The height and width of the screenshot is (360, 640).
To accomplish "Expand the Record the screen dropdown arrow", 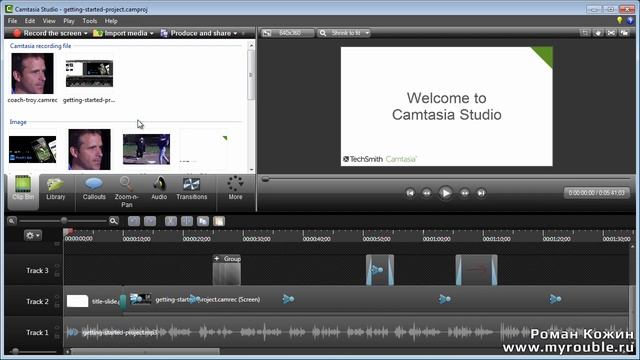I will (x=86, y=33).
